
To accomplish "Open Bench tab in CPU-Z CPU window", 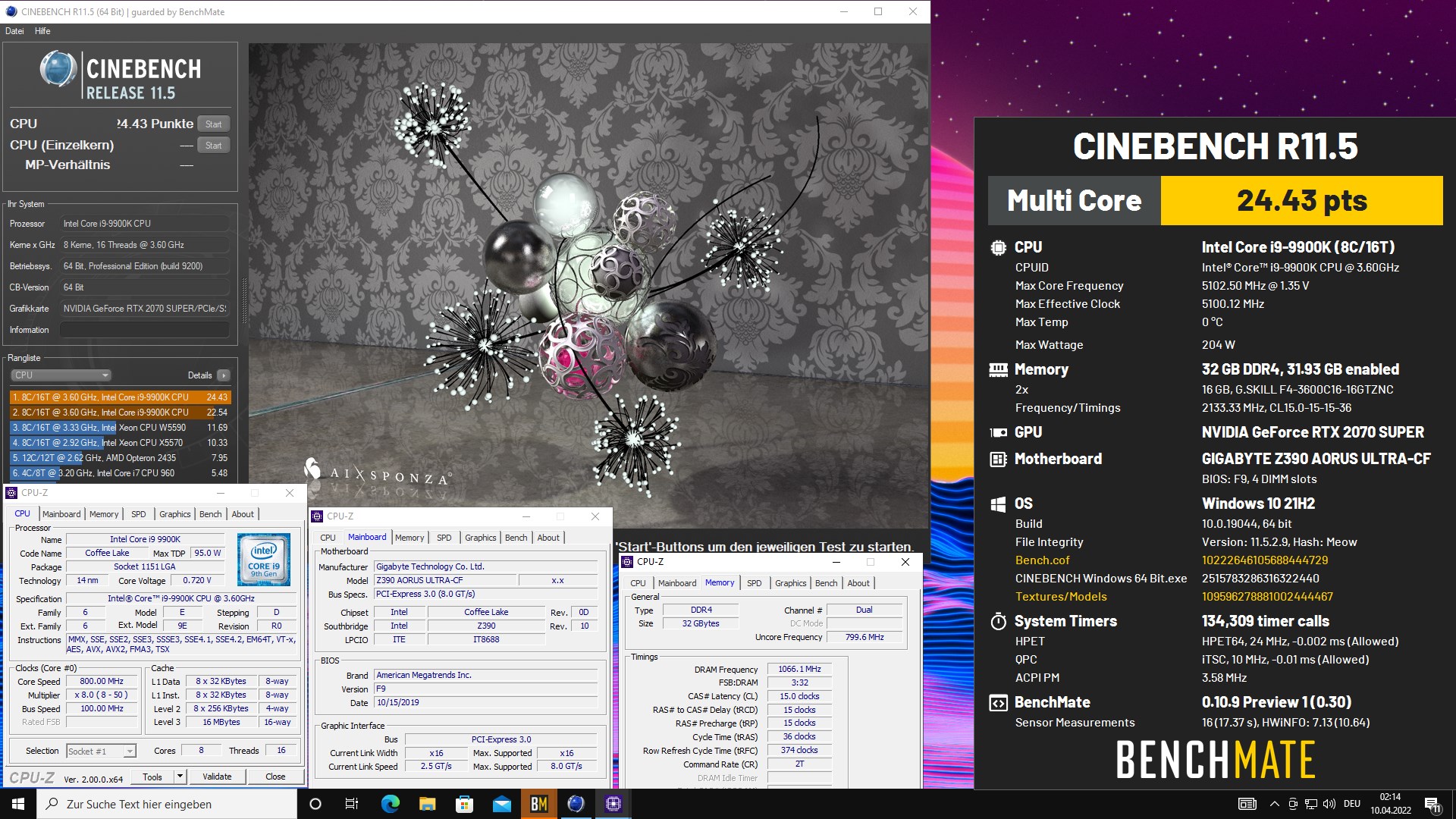I will coord(210,514).
